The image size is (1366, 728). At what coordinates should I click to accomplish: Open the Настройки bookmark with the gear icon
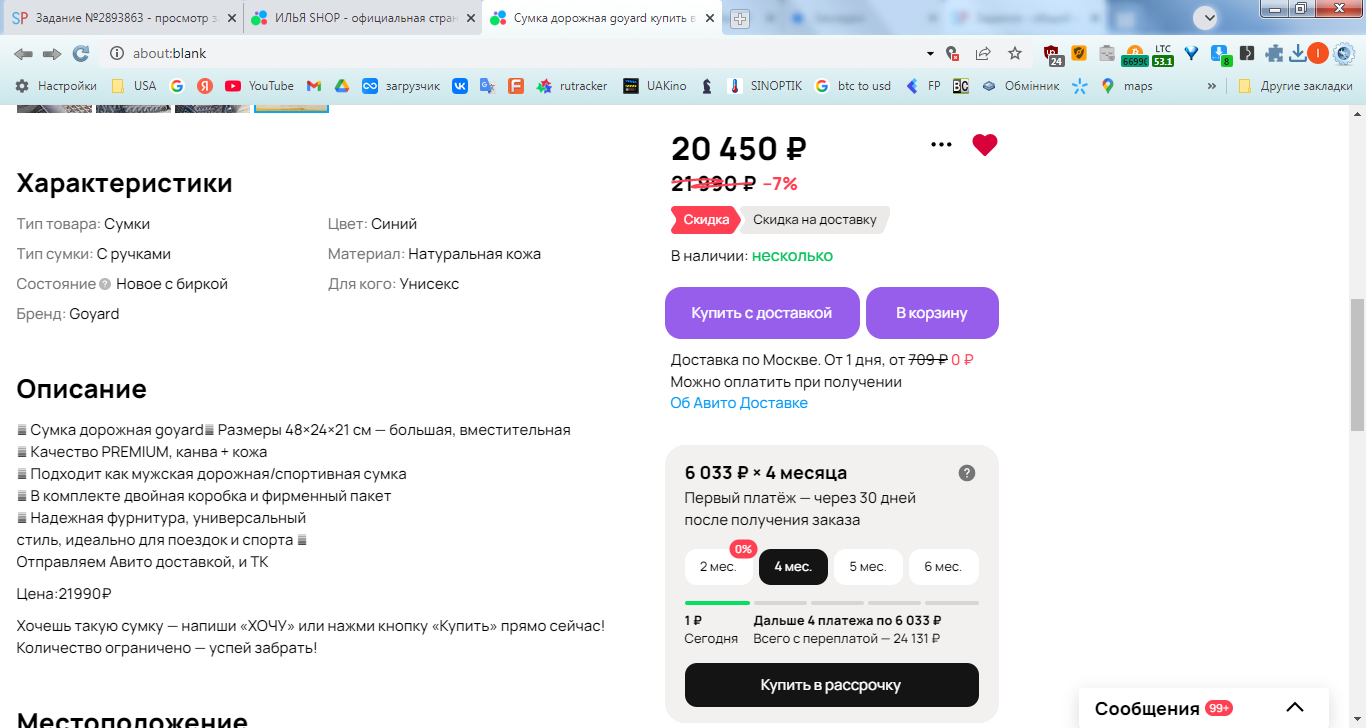[x=56, y=86]
